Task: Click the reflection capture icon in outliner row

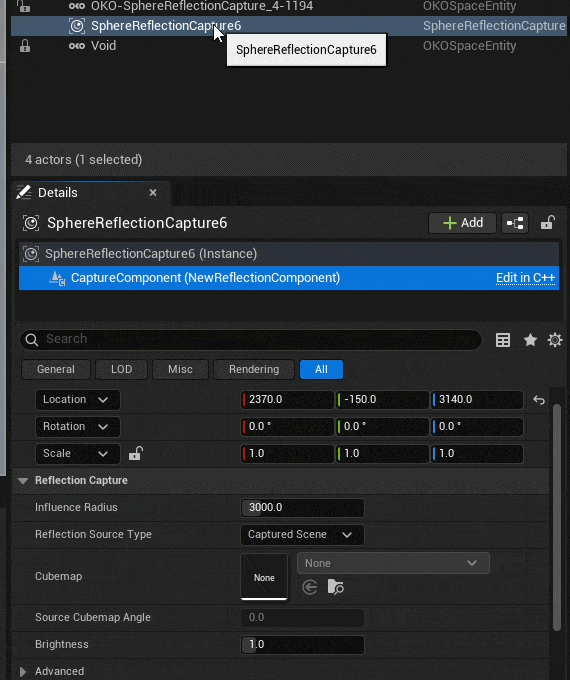Action: (x=77, y=26)
